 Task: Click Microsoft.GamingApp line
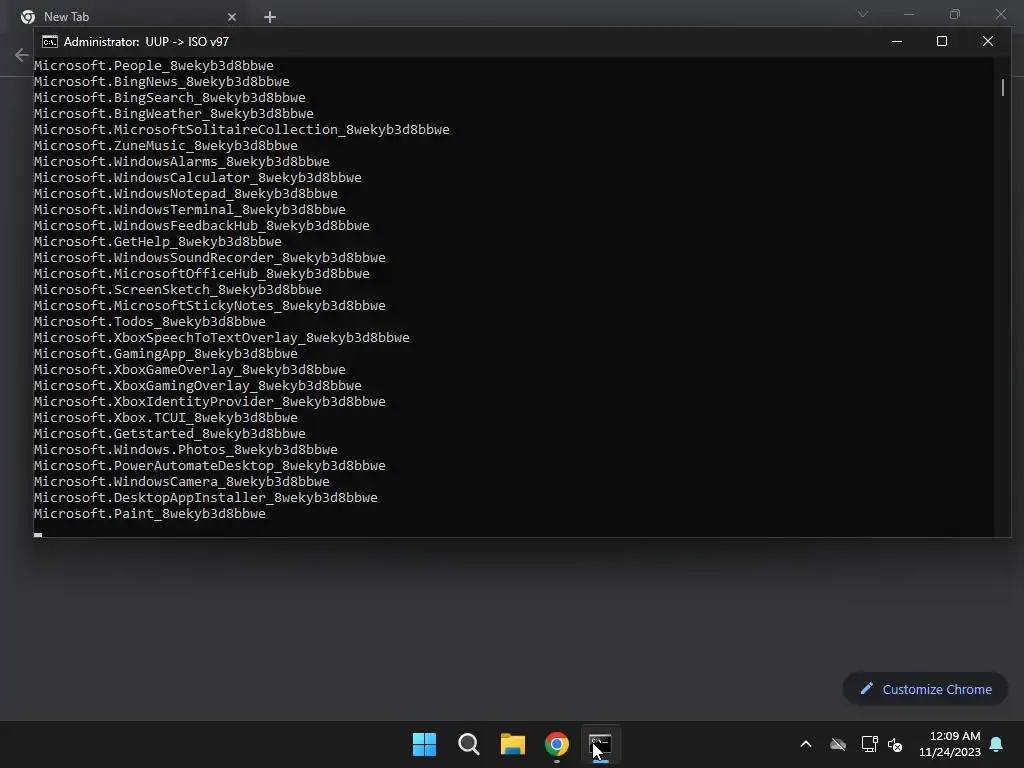click(x=166, y=353)
